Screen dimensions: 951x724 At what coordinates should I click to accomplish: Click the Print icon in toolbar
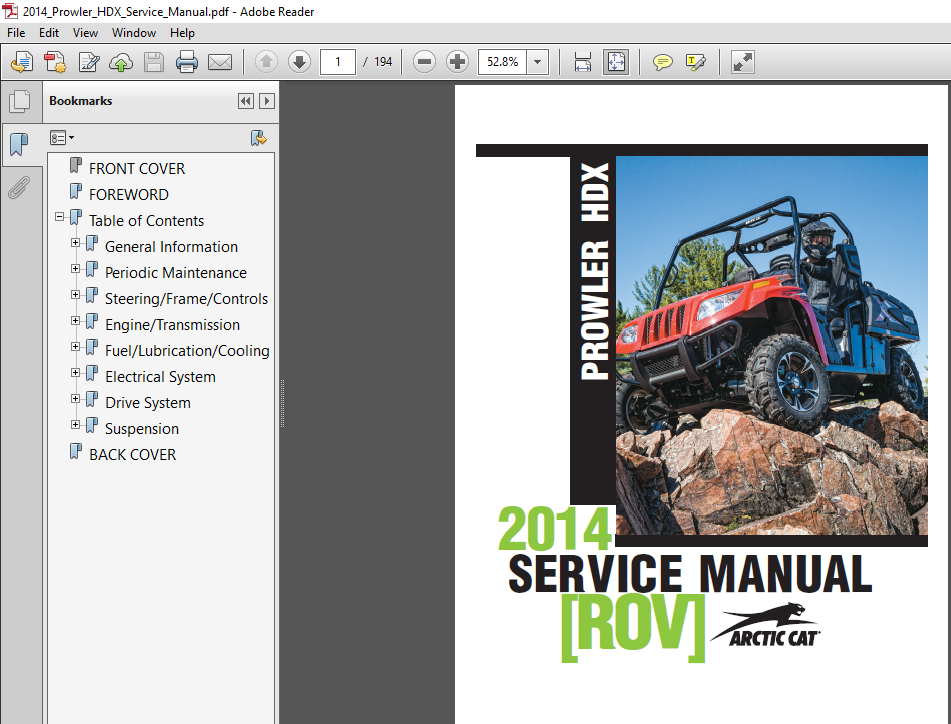point(187,62)
